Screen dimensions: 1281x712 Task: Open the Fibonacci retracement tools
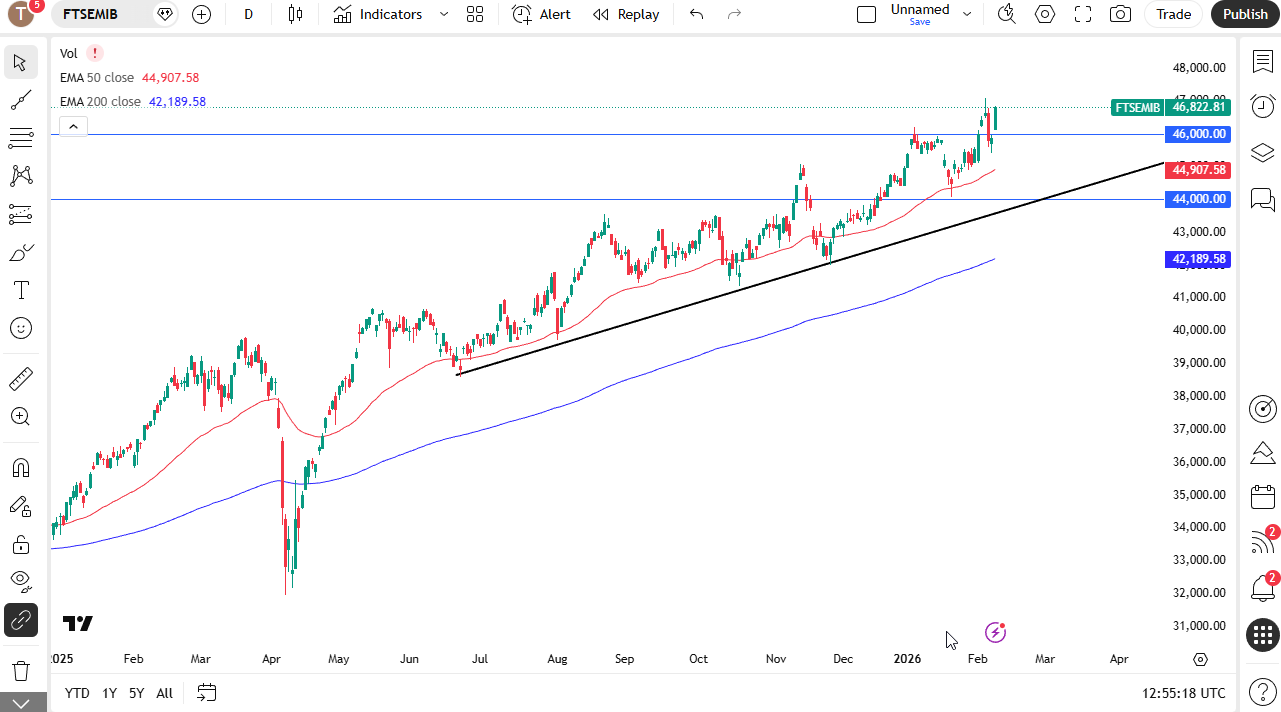click(x=20, y=138)
